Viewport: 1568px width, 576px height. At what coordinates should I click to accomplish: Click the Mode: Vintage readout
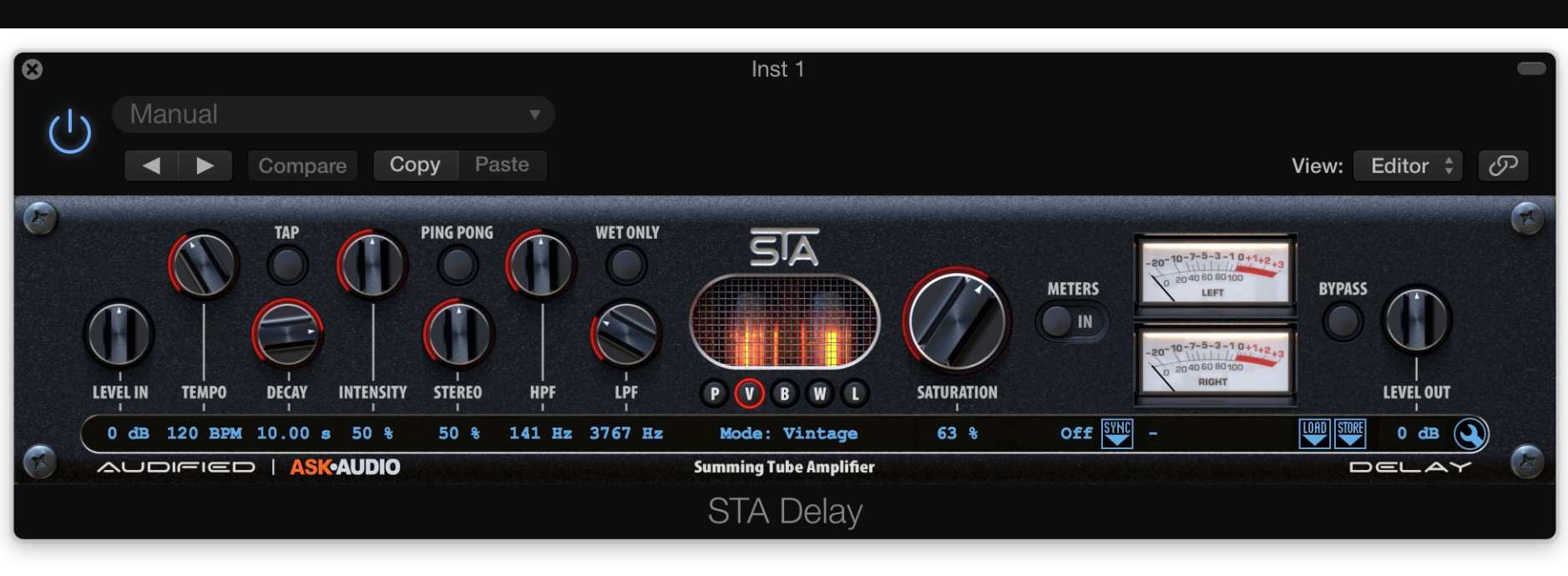coord(789,433)
